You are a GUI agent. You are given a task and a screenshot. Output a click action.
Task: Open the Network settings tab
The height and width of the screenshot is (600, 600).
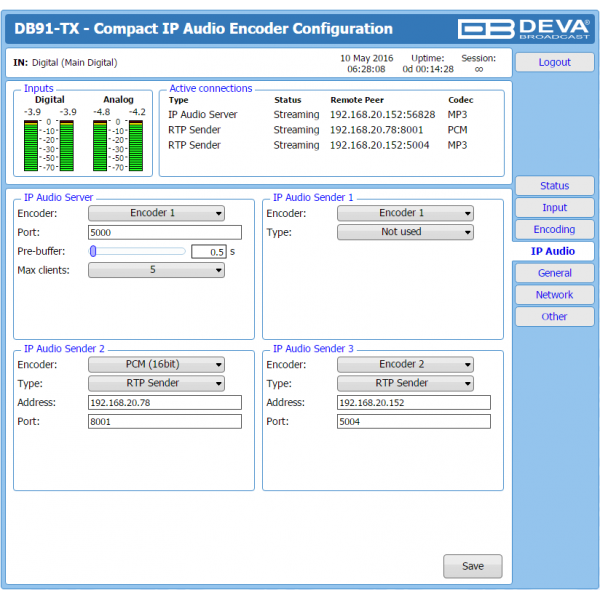click(x=554, y=295)
